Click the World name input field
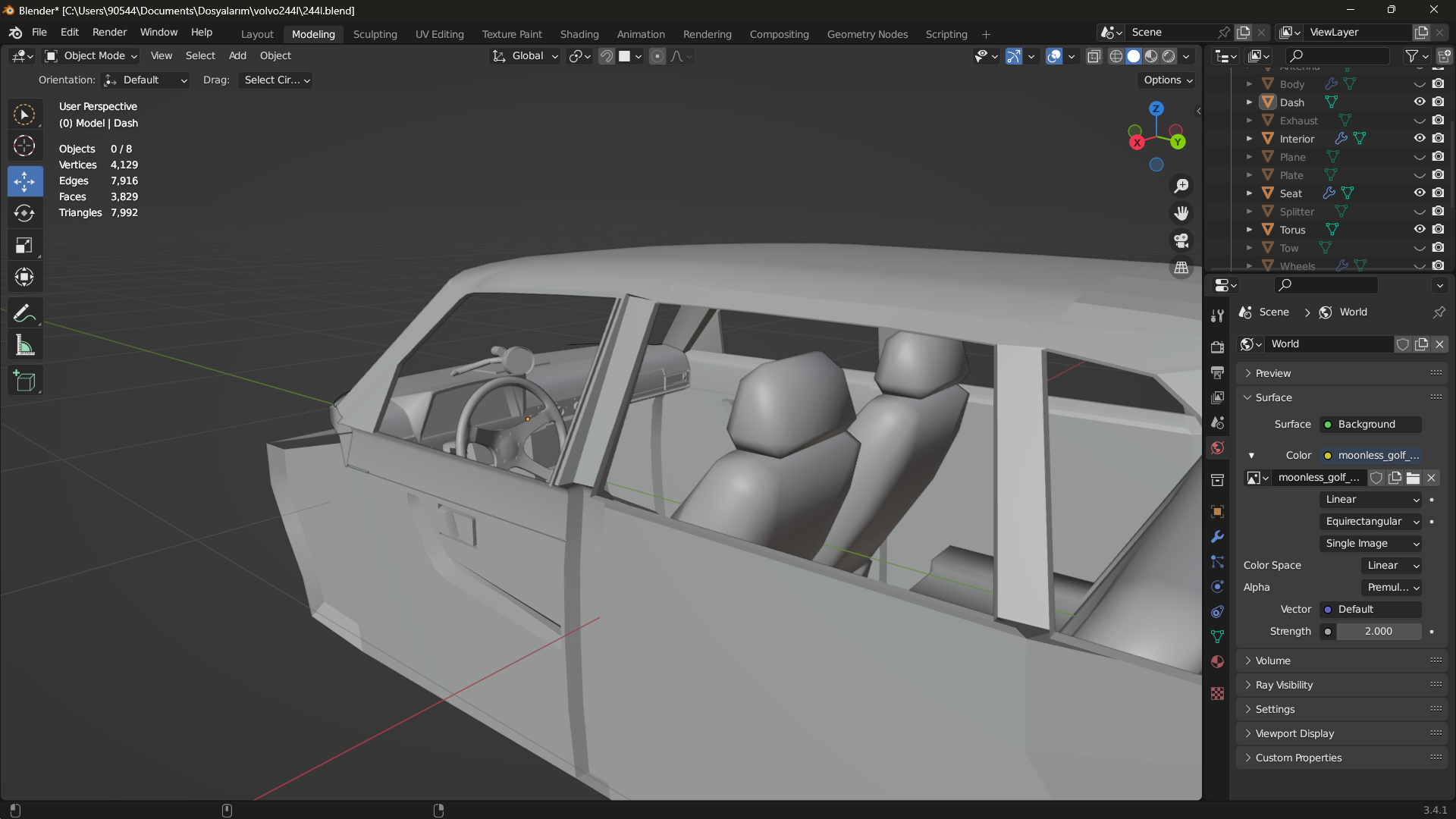Screen dimensions: 1456x819 click(1329, 344)
